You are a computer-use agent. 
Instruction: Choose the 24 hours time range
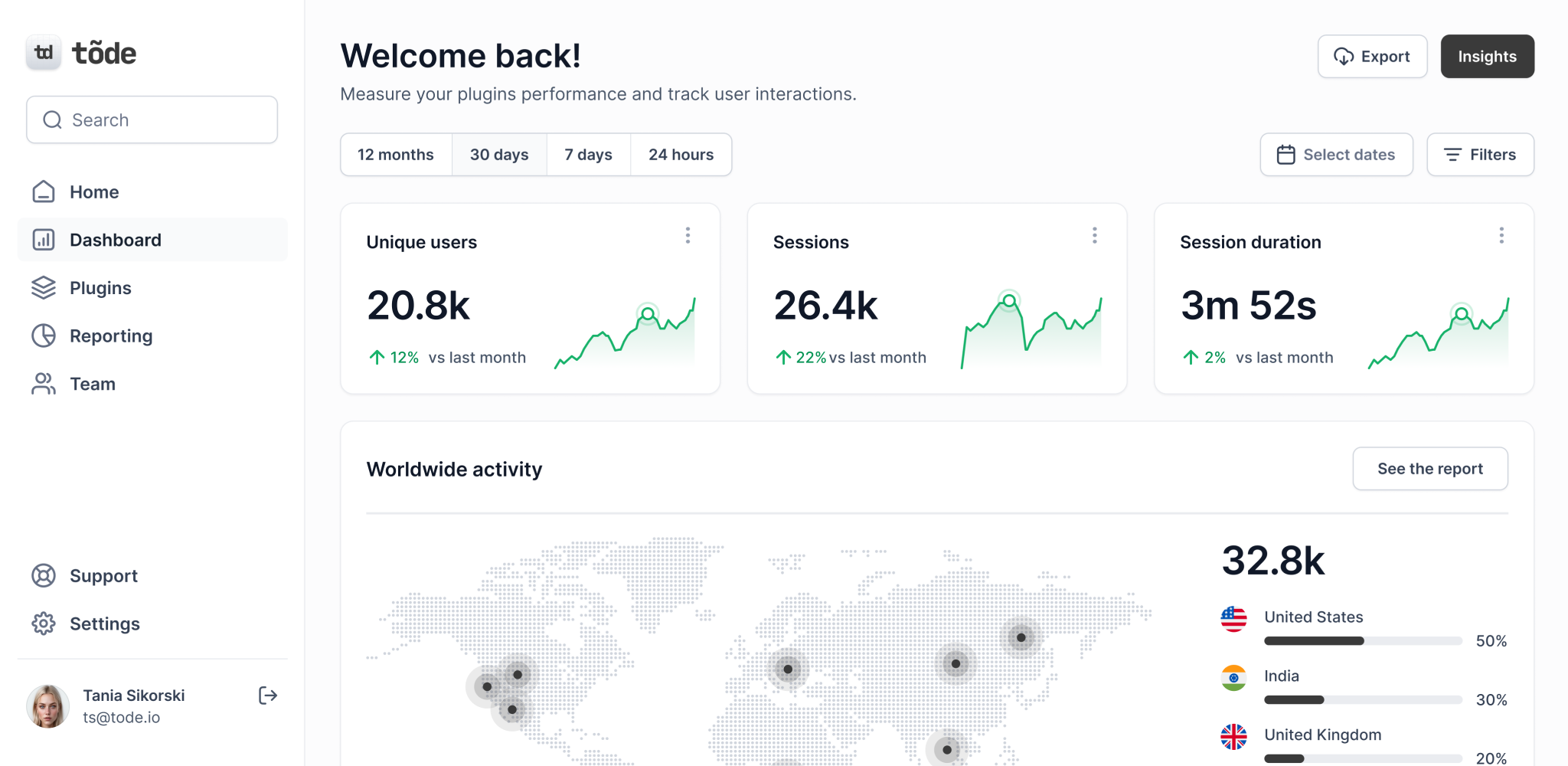click(681, 155)
